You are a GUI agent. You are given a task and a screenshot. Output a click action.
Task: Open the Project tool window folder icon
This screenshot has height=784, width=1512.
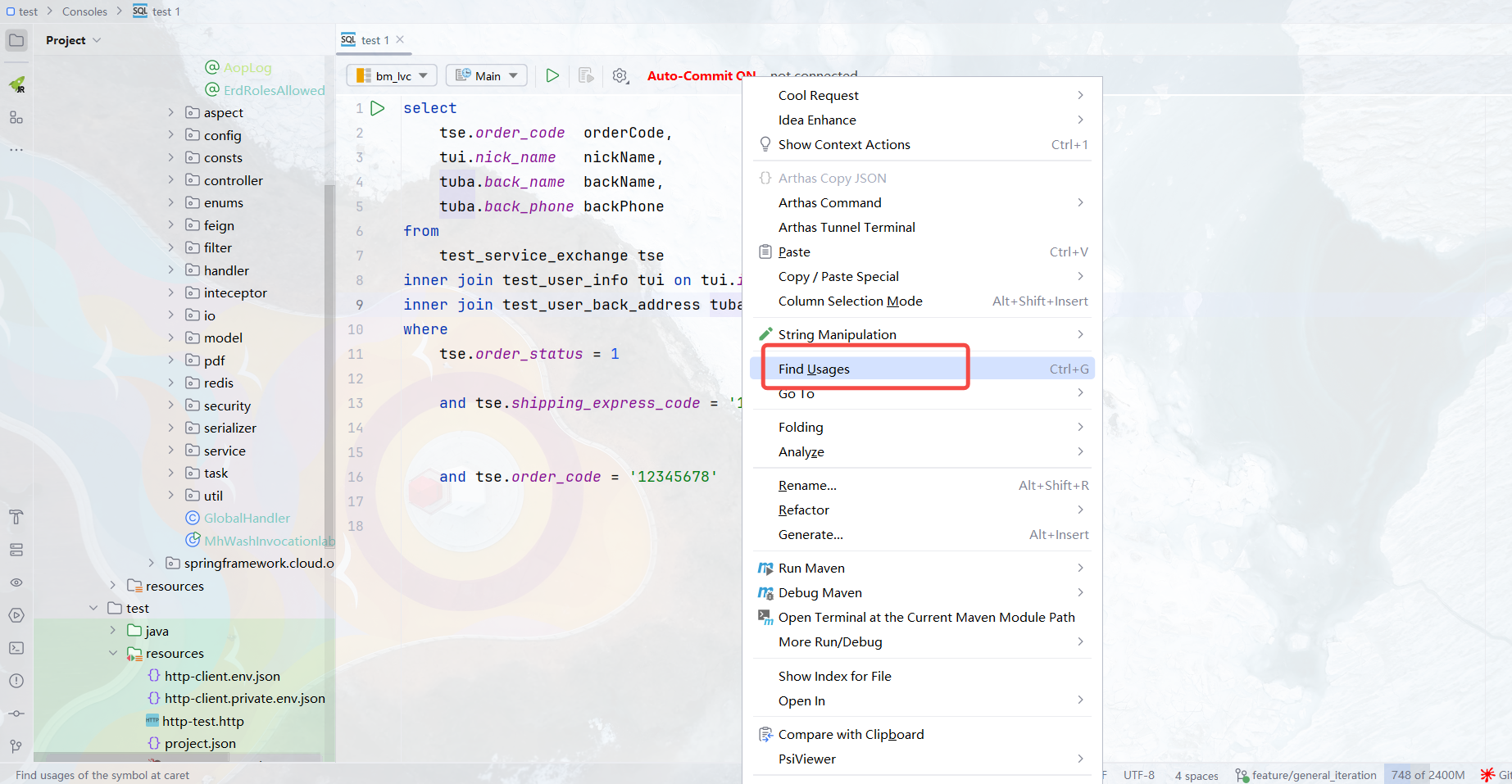[16, 39]
